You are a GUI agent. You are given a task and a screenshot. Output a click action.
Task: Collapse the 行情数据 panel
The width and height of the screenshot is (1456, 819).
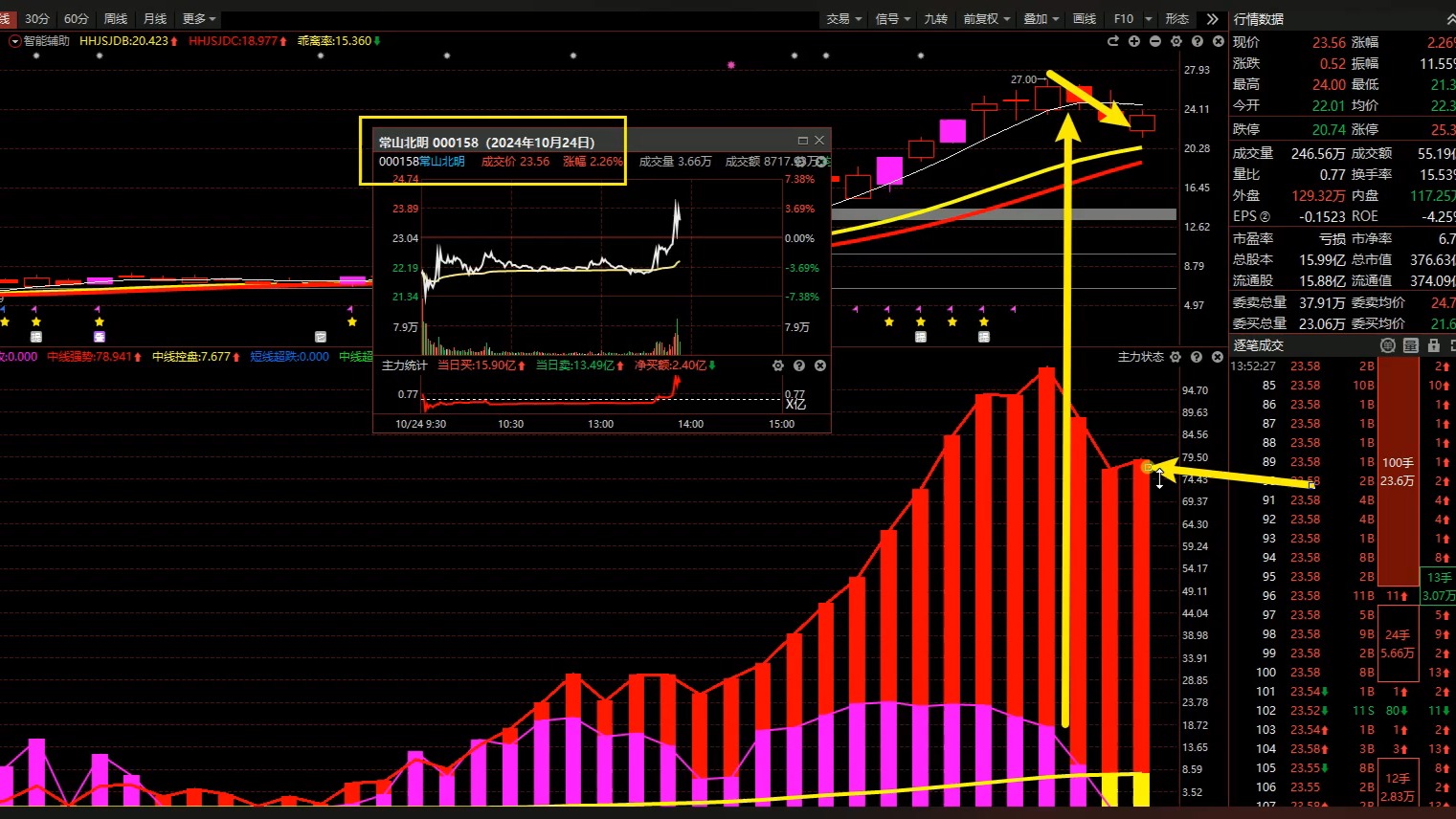1449,19
